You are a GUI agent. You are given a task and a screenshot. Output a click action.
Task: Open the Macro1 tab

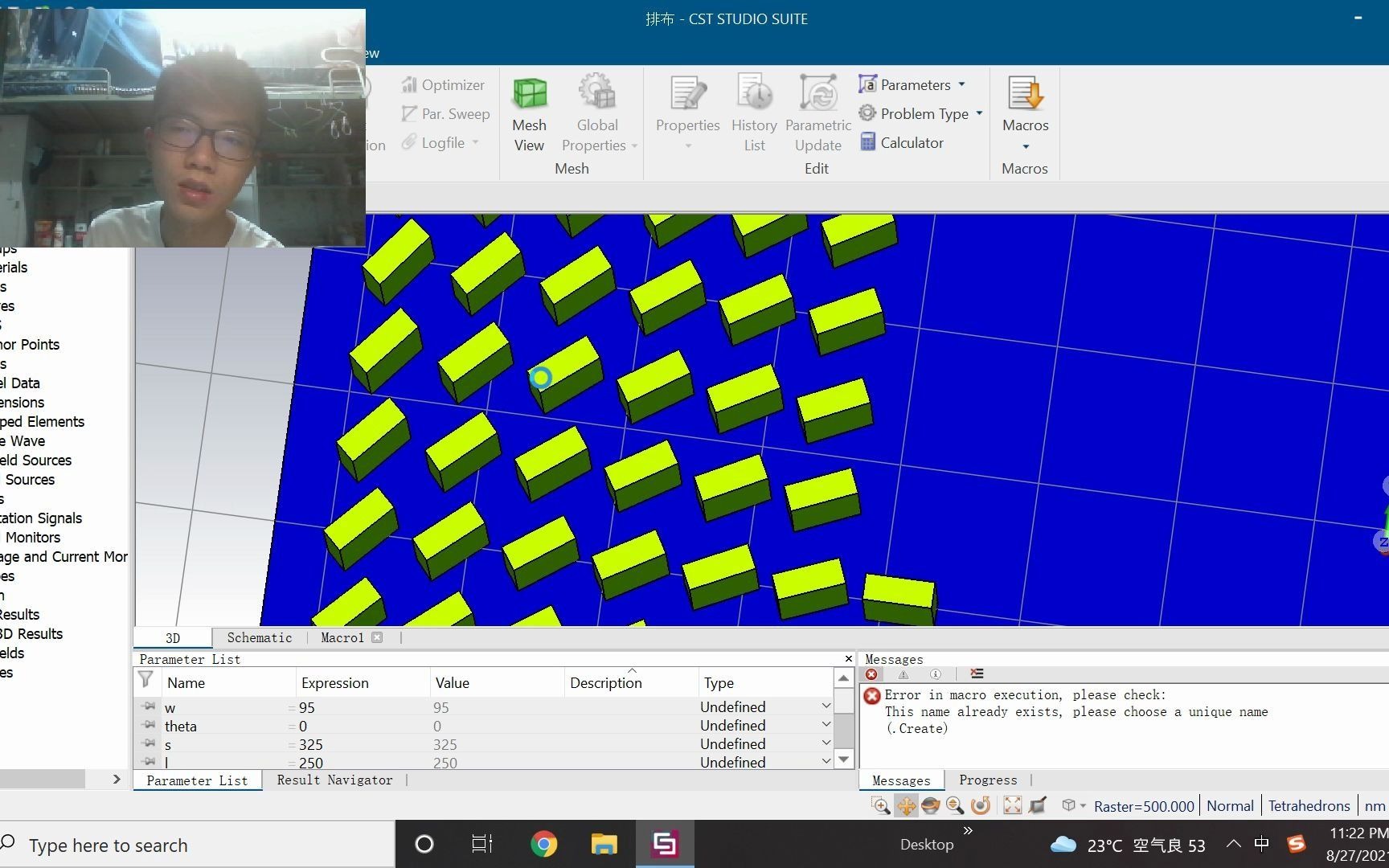click(342, 638)
